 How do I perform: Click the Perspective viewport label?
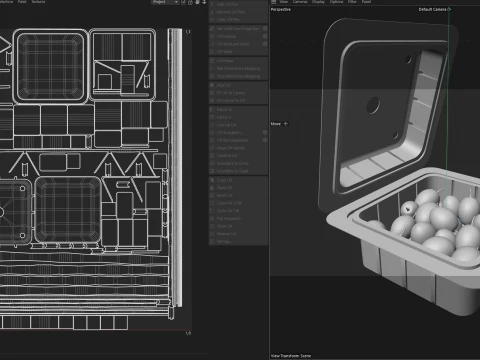tap(281, 9)
